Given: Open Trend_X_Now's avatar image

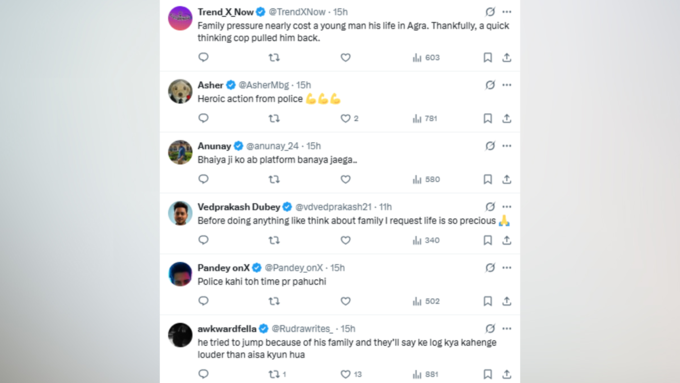Looking at the screenshot, I should pos(180,18).
